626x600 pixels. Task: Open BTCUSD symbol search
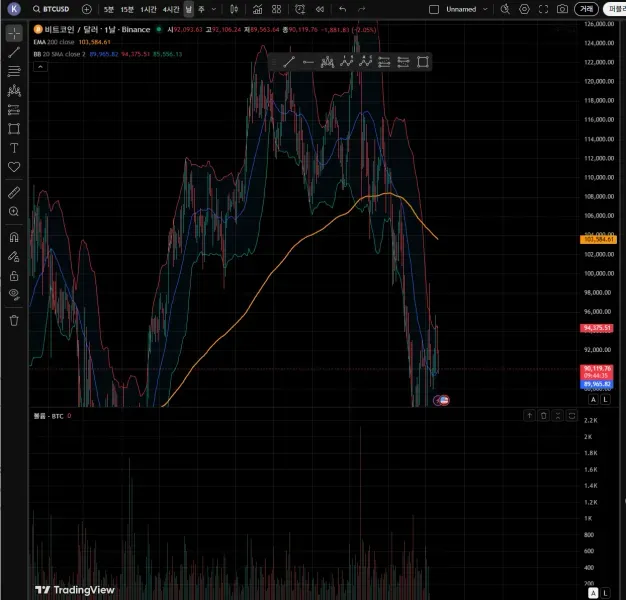point(51,9)
